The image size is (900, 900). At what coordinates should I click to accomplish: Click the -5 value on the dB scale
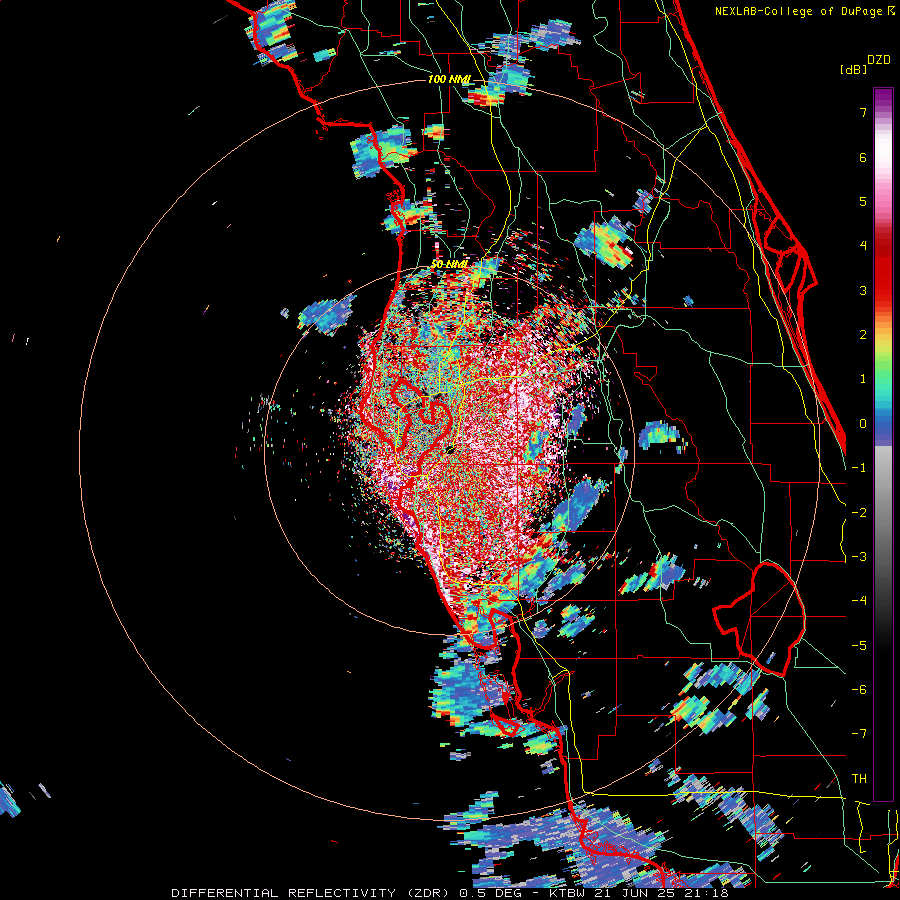tap(859, 646)
